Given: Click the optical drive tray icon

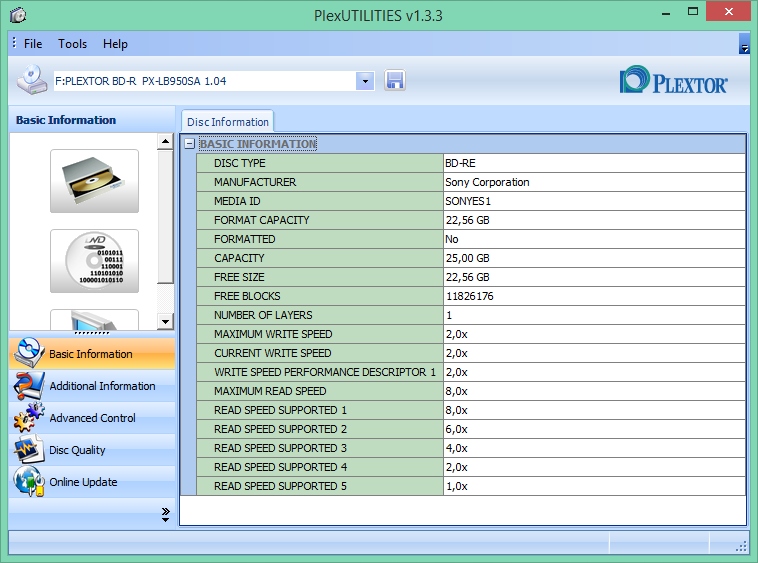Looking at the screenshot, I should (x=94, y=181).
